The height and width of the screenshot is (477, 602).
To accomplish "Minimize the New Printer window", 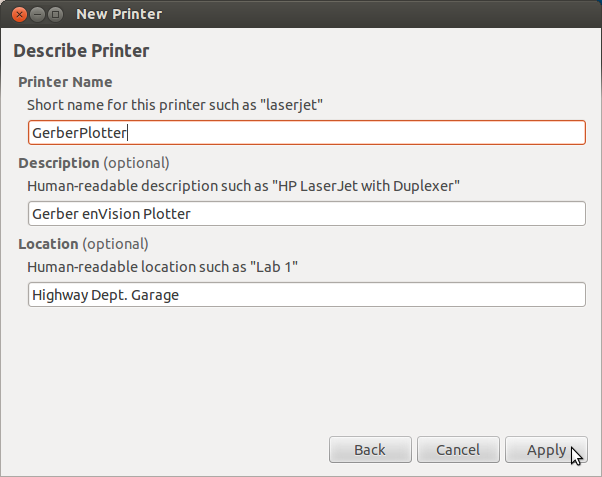I will tap(37, 15).
